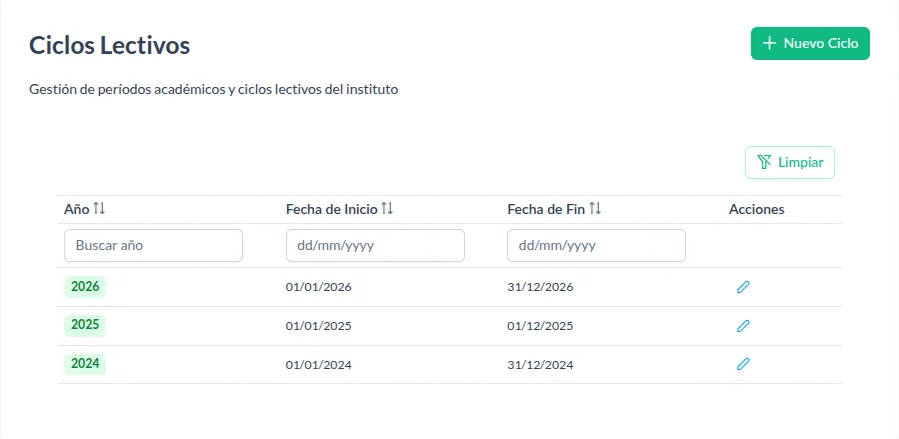This screenshot has width=899, height=439.
Task: Click the Fecha de Inicio column header
Action: point(332,209)
